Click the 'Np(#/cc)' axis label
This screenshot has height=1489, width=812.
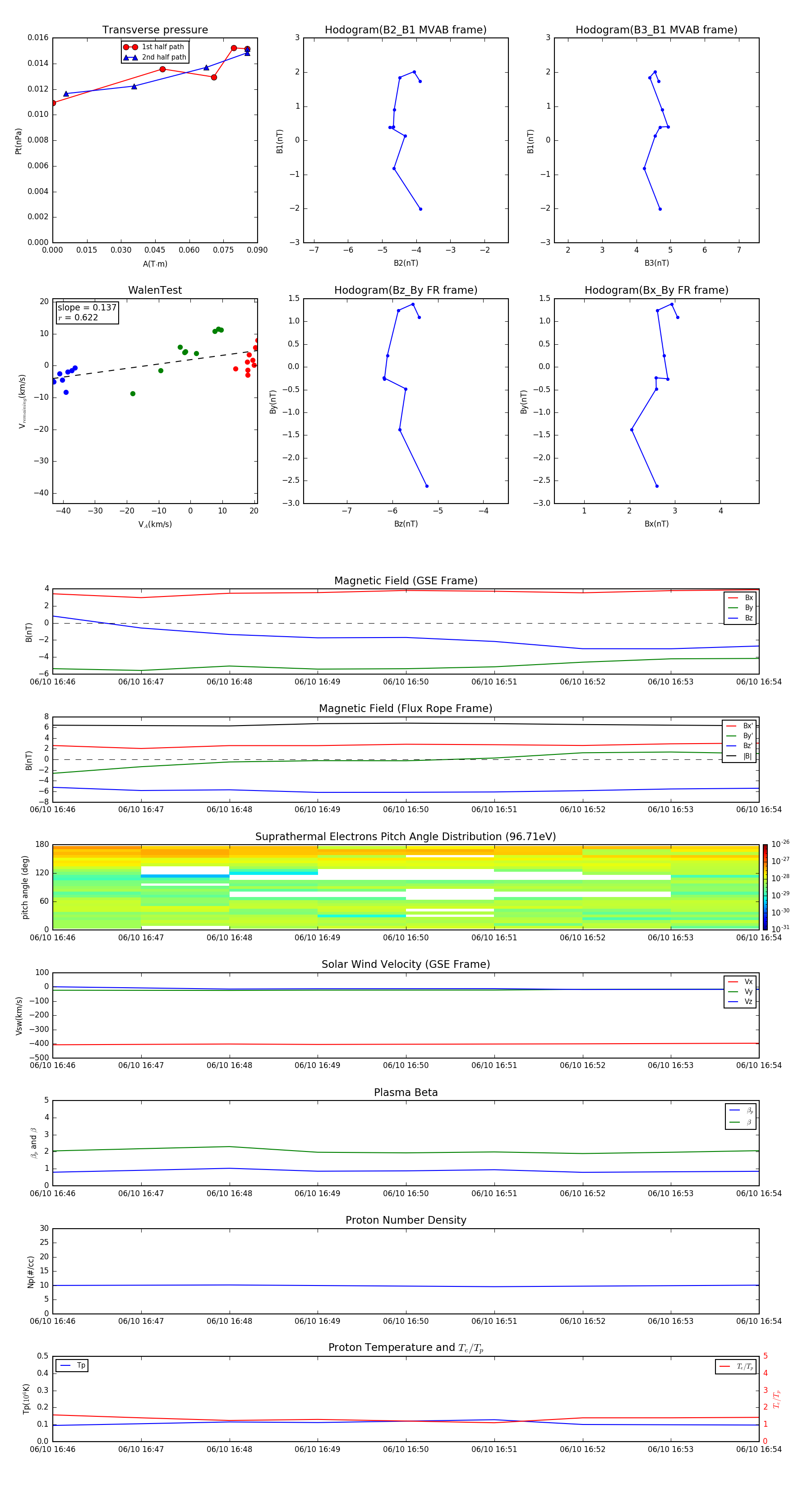[31, 1272]
